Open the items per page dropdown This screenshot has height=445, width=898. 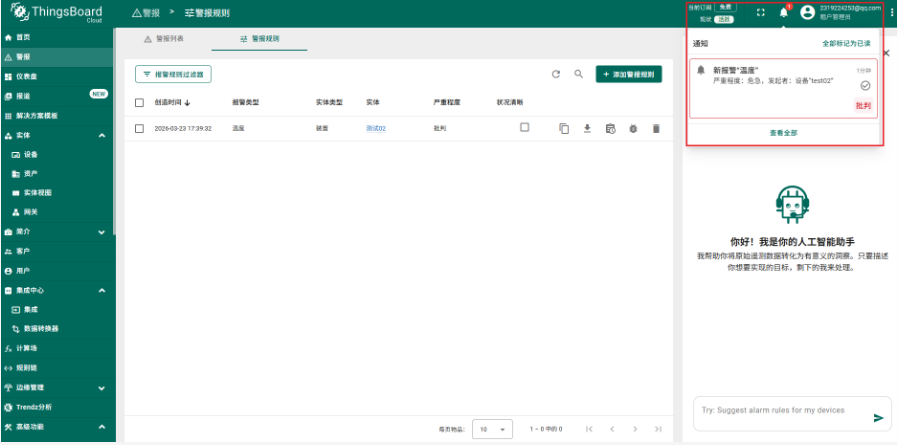coord(492,428)
